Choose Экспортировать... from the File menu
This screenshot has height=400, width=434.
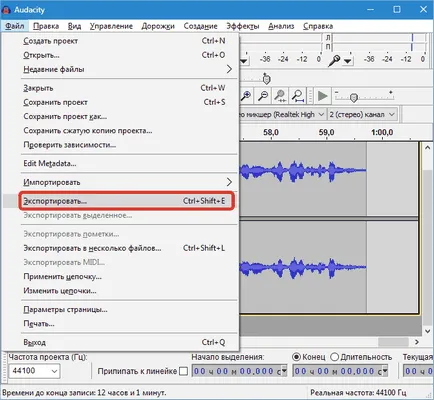coord(127,201)
